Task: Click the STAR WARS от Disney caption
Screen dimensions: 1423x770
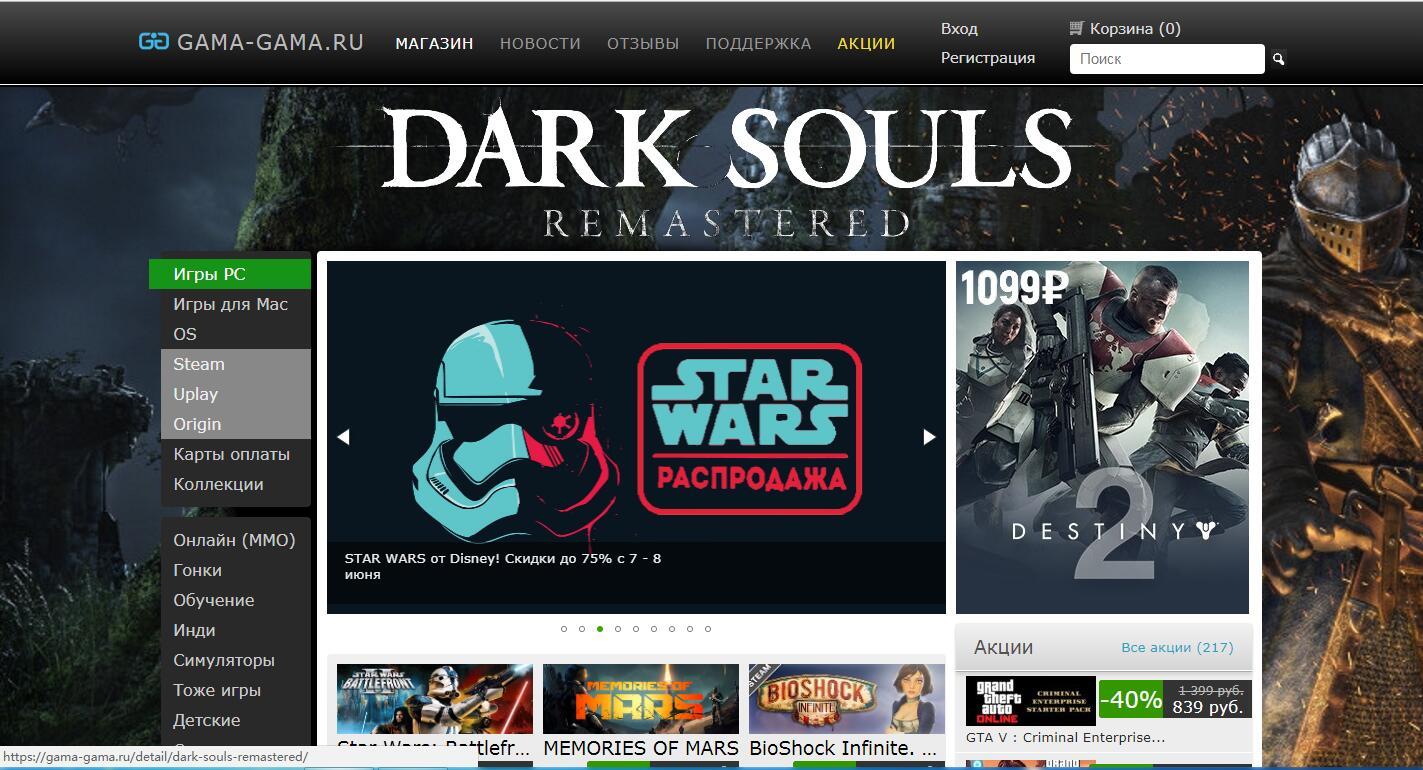Action: coord(502,566)
